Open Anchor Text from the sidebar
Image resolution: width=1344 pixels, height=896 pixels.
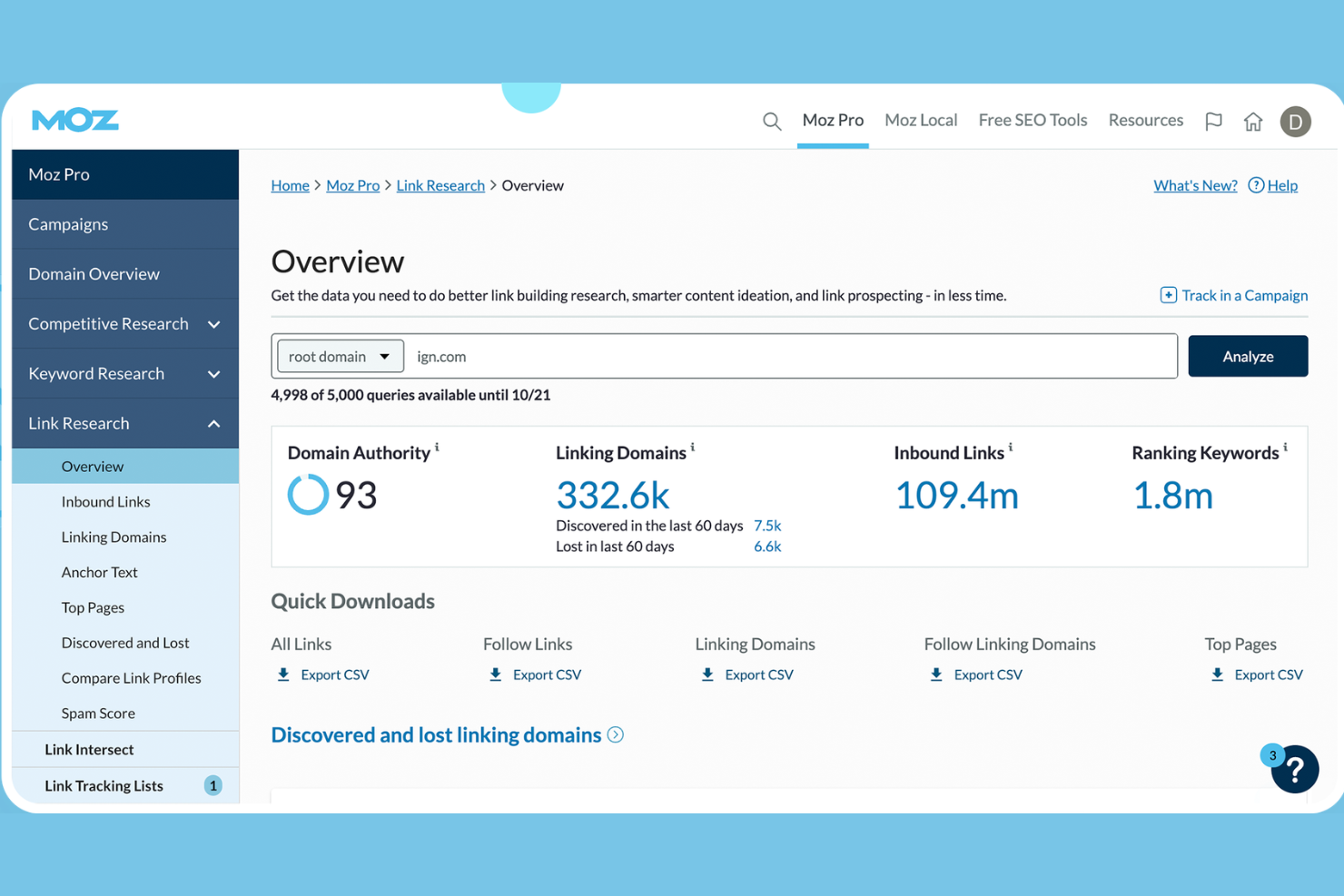[100, 572]
